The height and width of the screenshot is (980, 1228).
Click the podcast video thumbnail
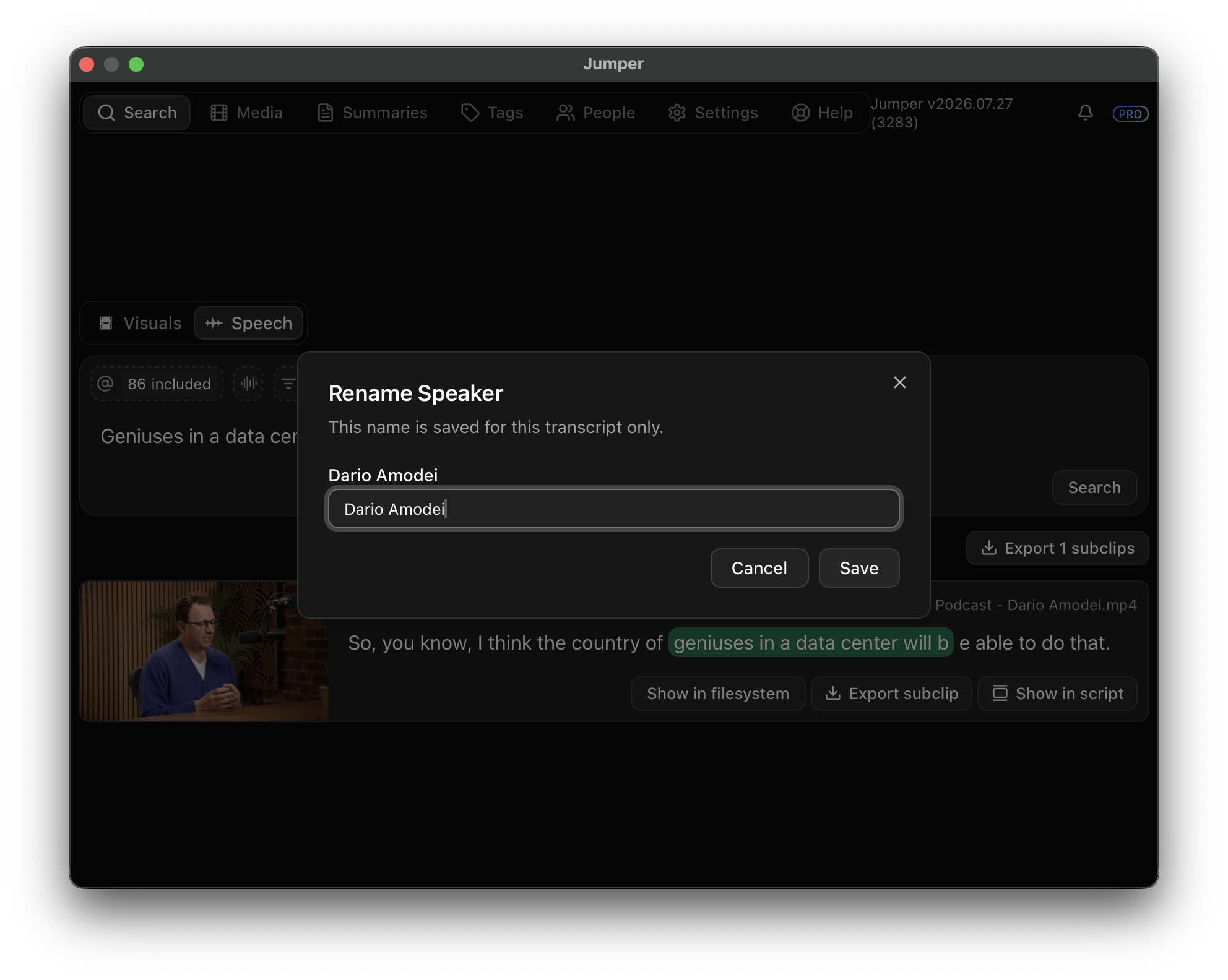point(204,651)
